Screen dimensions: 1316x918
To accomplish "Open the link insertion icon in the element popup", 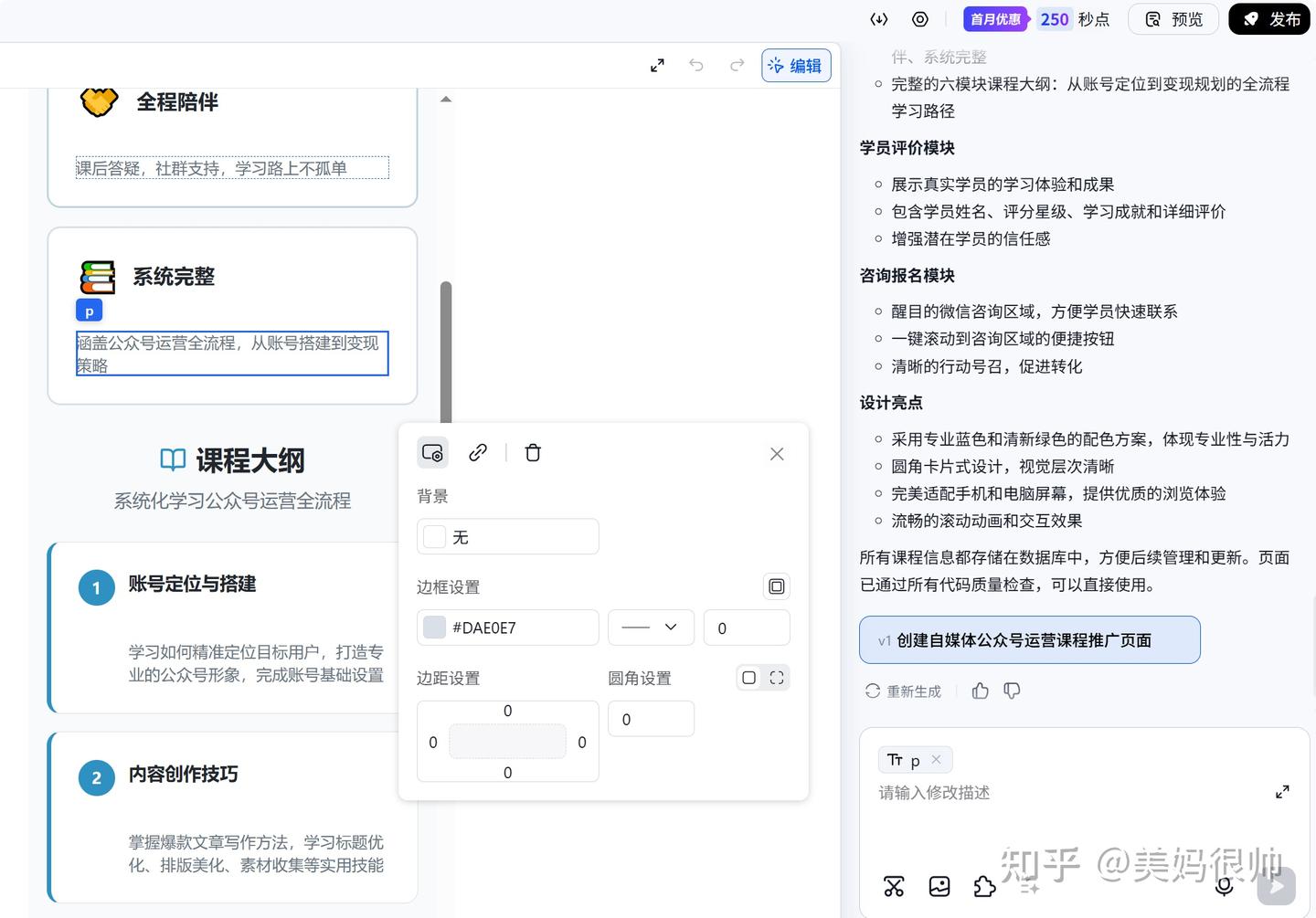I will pos(477,452).
